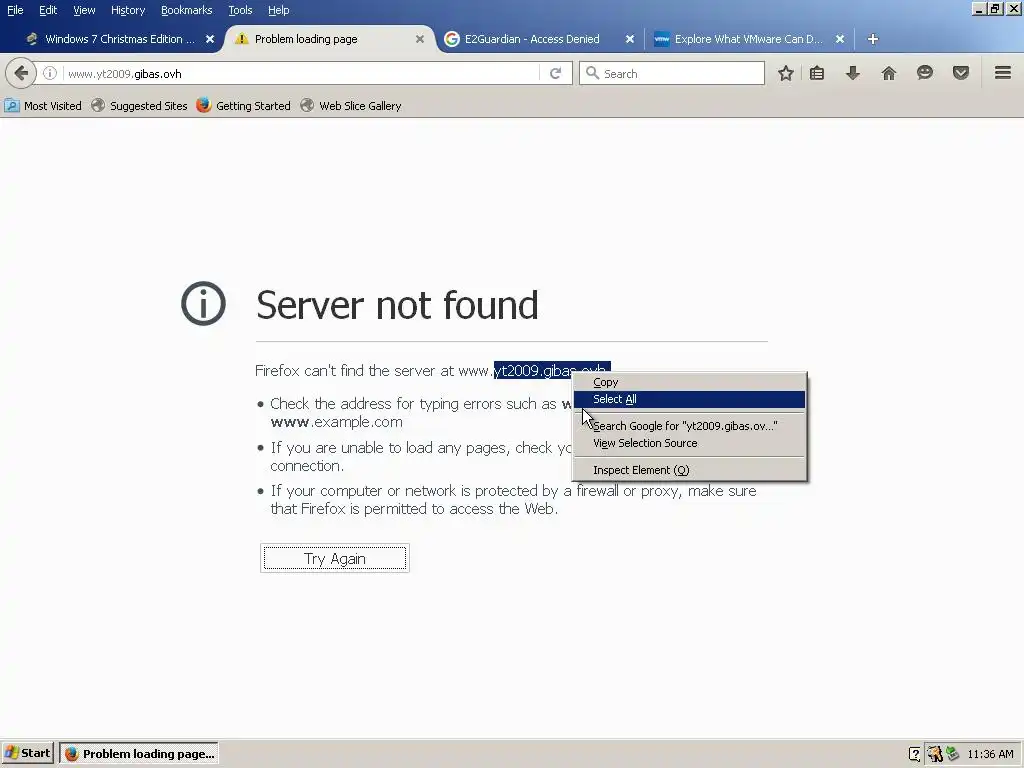The image size is (1024, 768).
Task: Choose Search Google for yt2009.gibas.ov
Action: pyautogui.click(x=689, y=426)
